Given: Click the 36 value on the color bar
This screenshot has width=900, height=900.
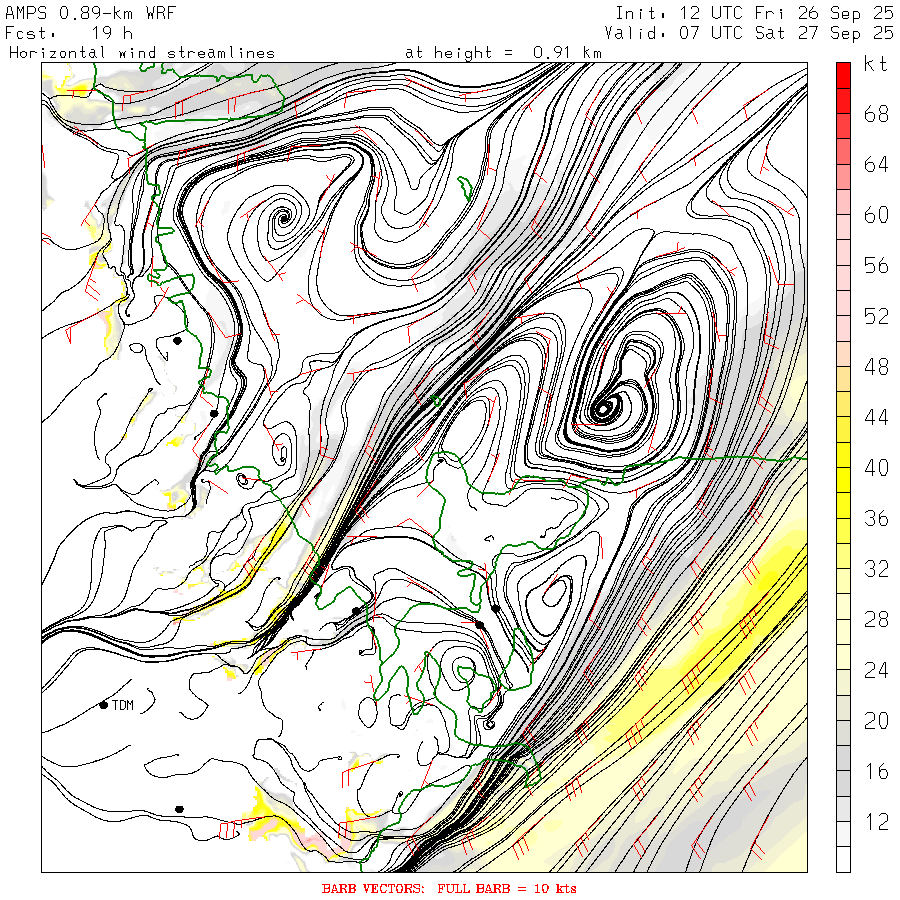Looking at the screenshot, I should [876, 518].
